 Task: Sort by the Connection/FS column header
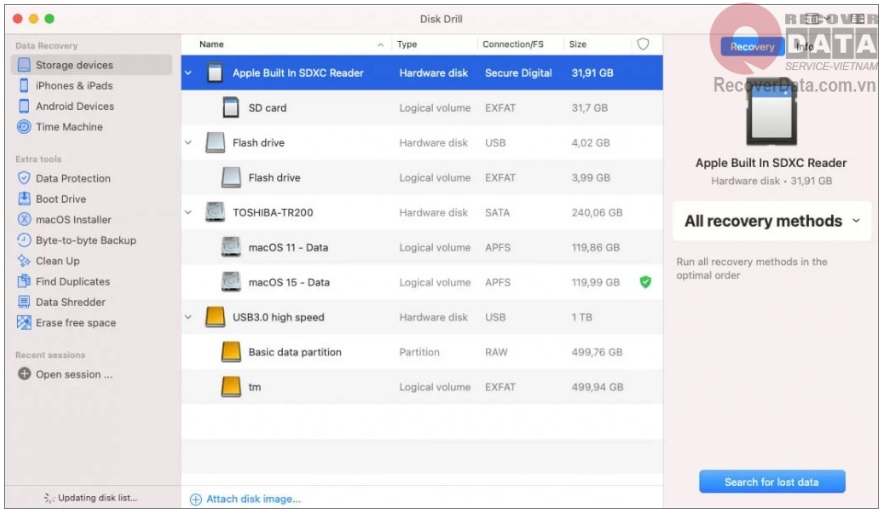click(x=513, y=44)
